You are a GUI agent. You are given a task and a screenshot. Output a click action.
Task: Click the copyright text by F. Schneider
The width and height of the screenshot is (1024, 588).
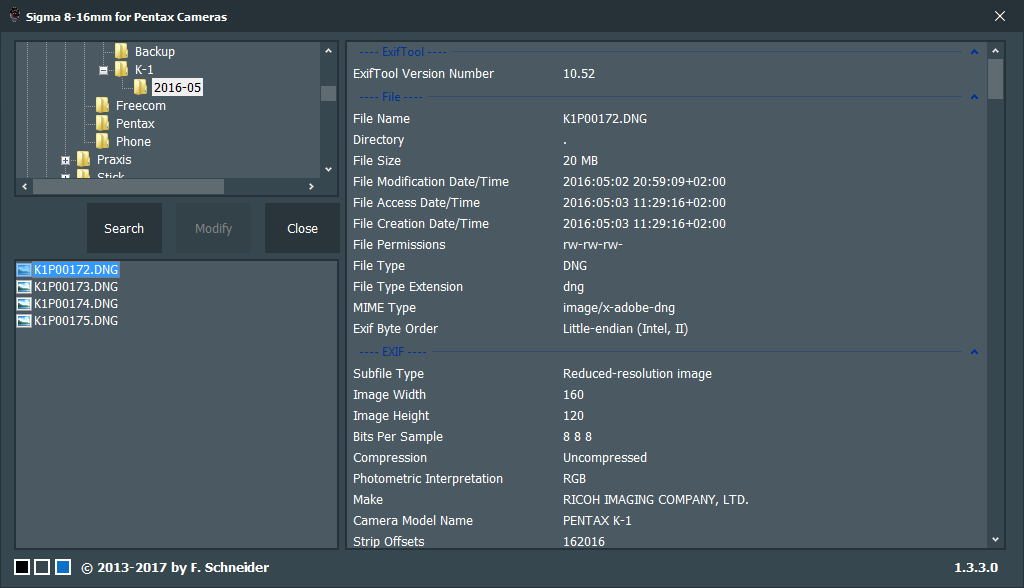[x=175, y=567]
